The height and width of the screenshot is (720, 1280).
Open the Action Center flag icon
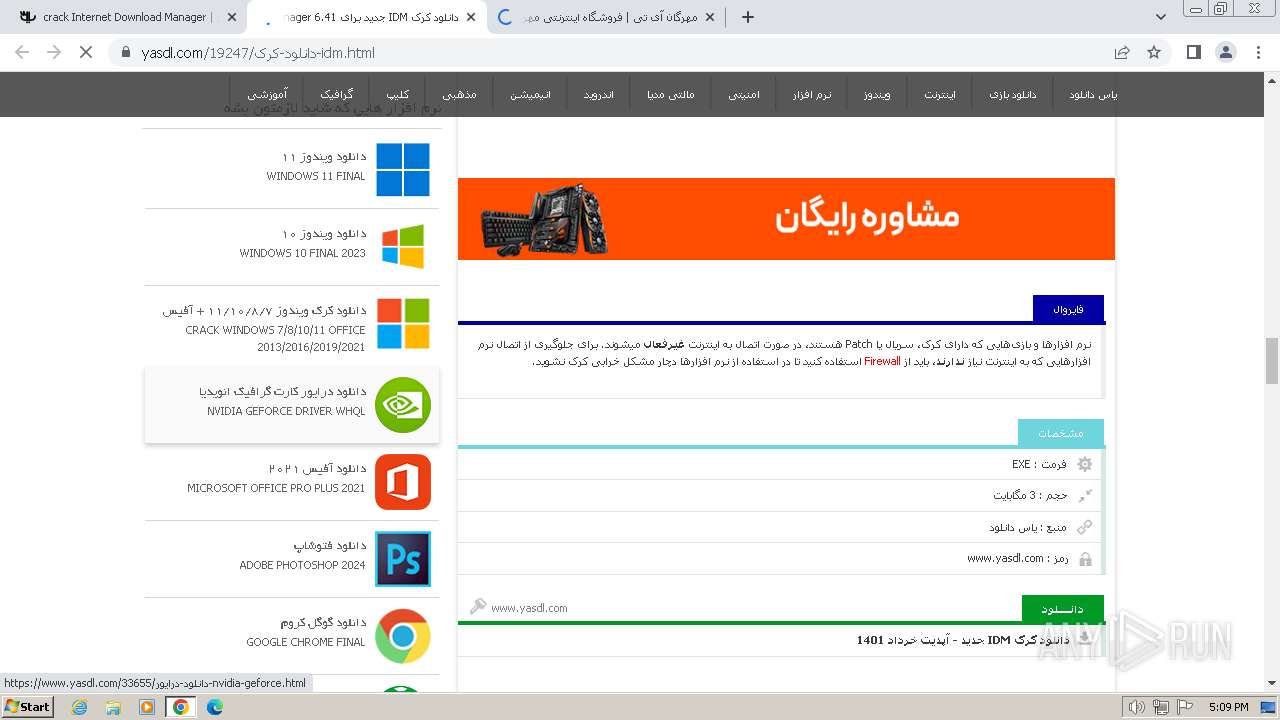point(1187,707)
